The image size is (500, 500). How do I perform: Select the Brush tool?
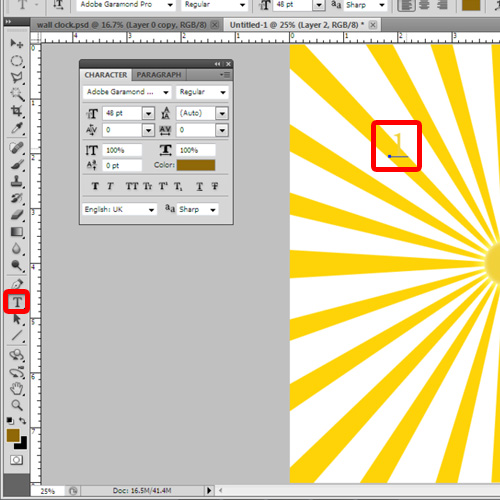click(16, 164)
